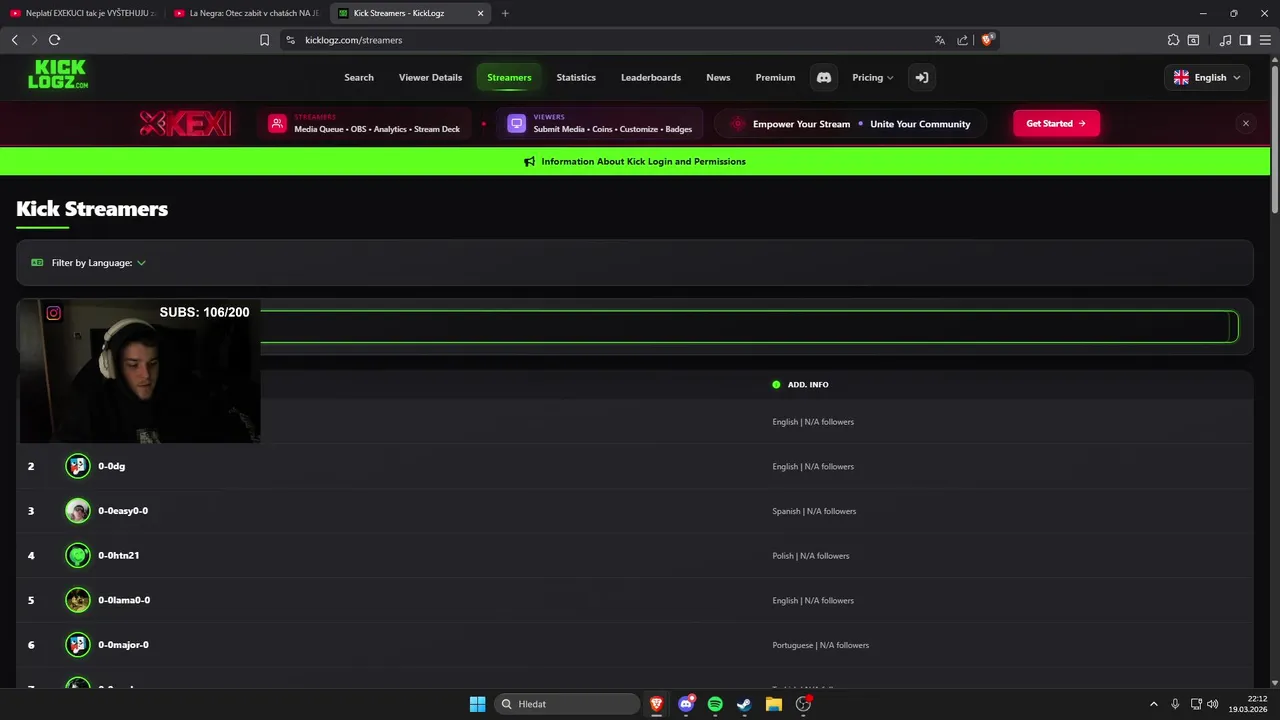This screenshot has width=1280, height=720.
Task: Click the 0-0easy0-0 streamer avatar
Action: (78, 511)
